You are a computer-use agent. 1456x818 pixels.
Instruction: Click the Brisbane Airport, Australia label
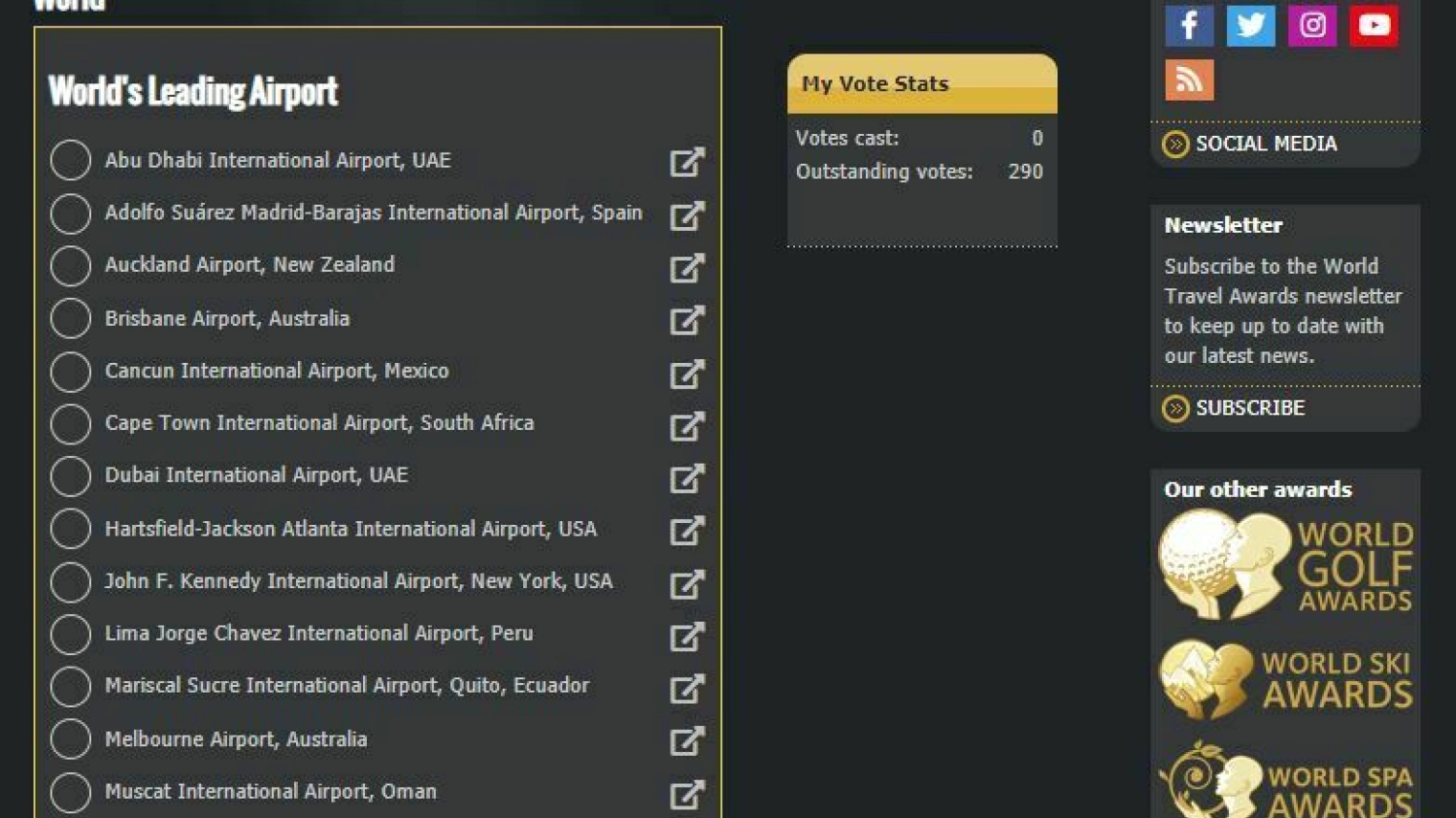[x=227, y=318]
